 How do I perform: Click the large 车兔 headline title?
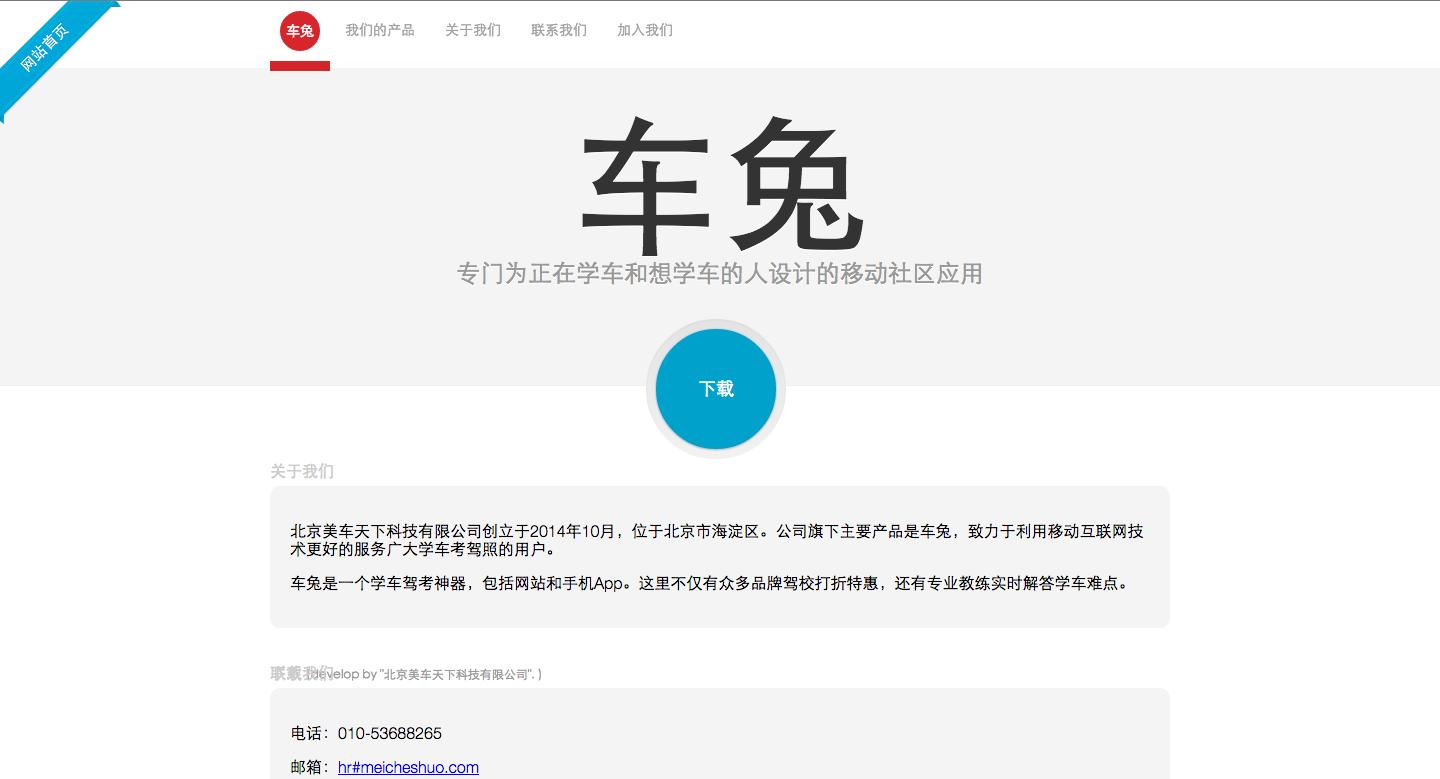tap(720, 185)
